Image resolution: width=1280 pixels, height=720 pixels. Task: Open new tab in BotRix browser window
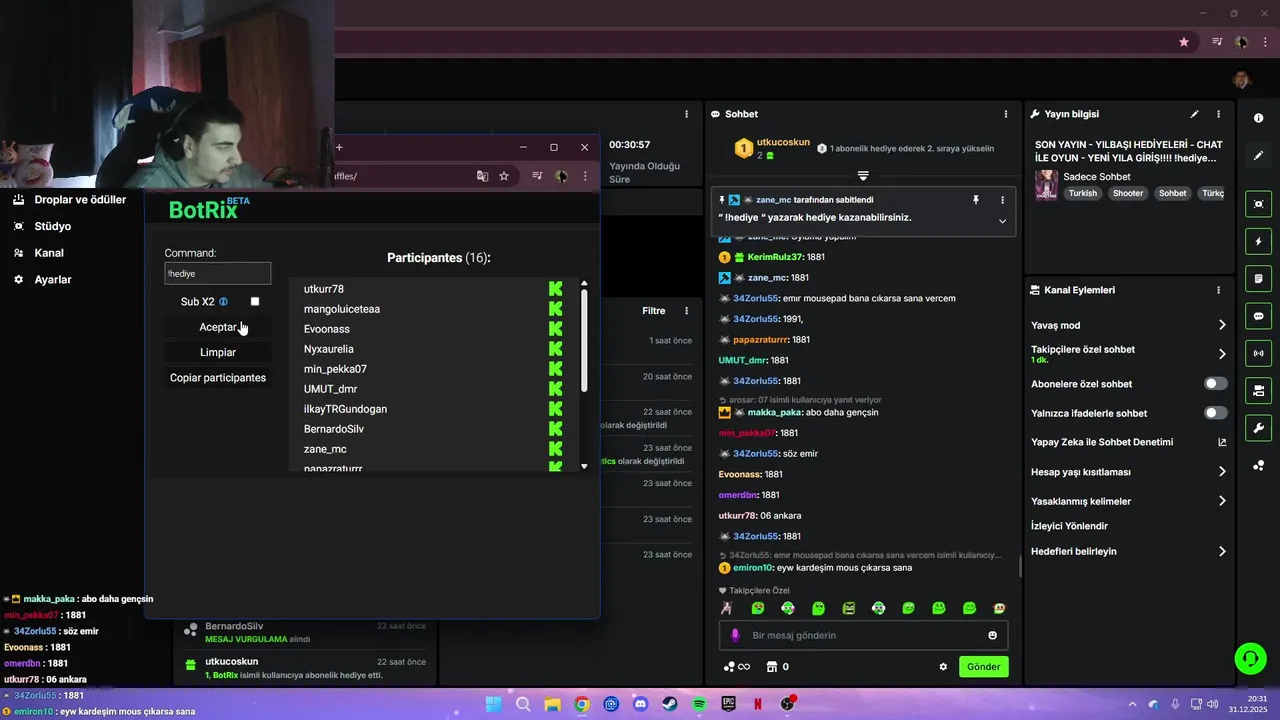[x=339, y=147]
